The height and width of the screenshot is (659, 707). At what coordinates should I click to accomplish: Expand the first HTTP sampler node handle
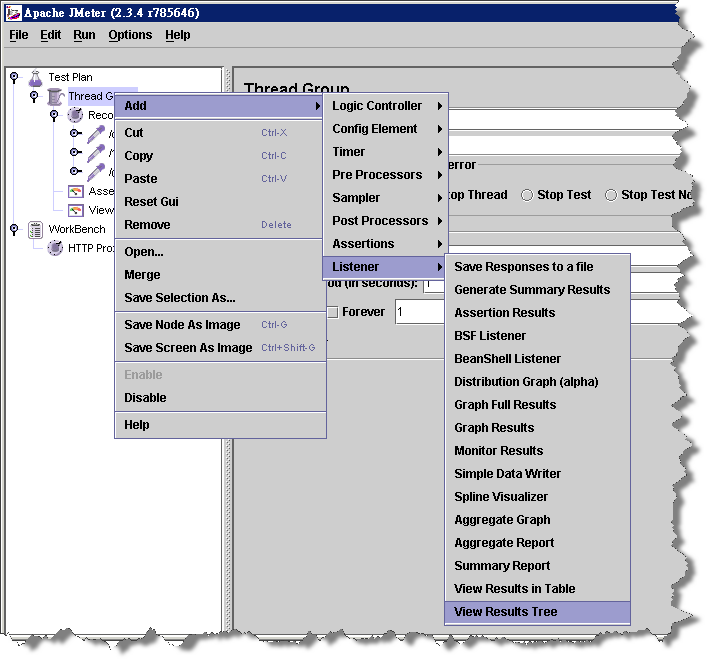pyautogui.click(x=76, y=133)
